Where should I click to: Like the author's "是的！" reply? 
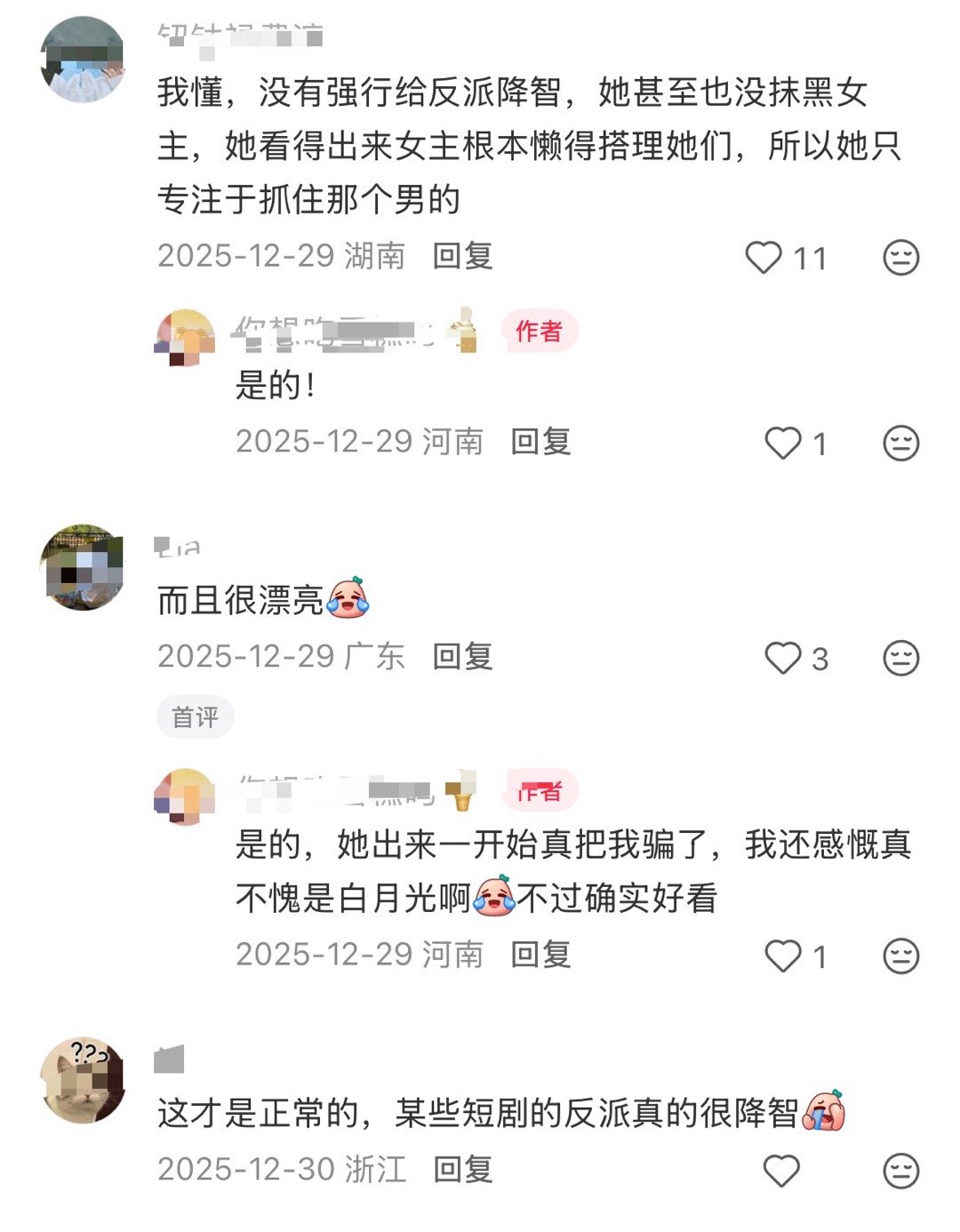pos(783,443)
